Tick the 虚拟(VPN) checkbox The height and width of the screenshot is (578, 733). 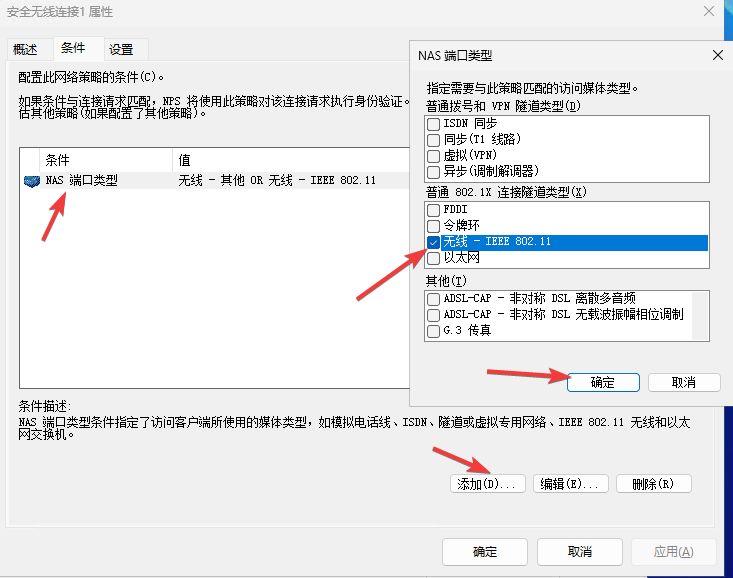coord(433,156)
